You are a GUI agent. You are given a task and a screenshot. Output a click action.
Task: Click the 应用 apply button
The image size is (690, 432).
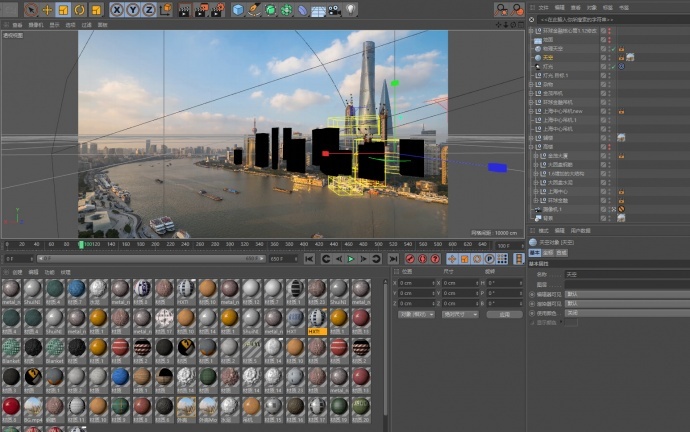505,313
